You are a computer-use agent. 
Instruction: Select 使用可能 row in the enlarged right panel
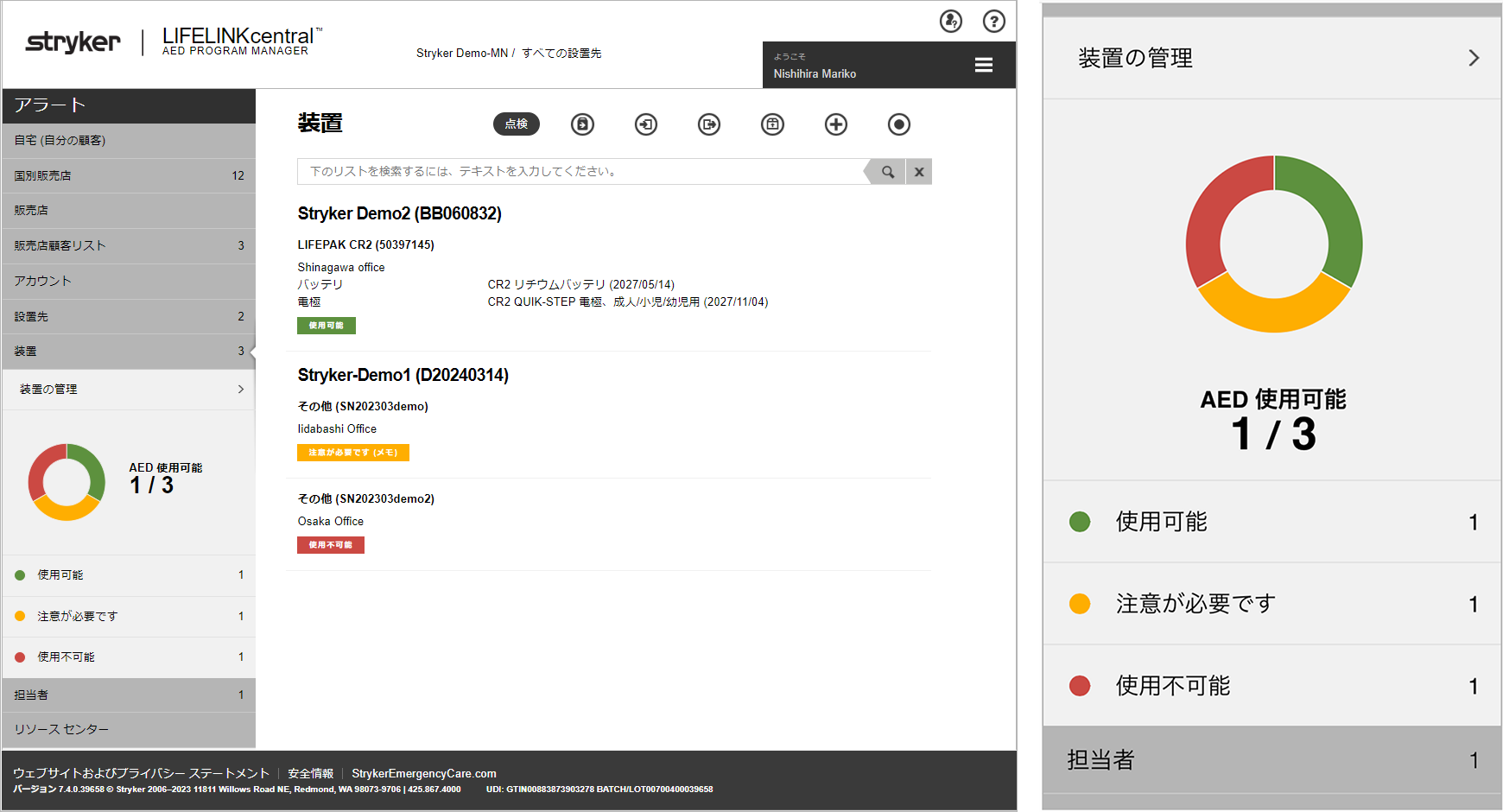pyautogui.click(x=1272, y=522)
